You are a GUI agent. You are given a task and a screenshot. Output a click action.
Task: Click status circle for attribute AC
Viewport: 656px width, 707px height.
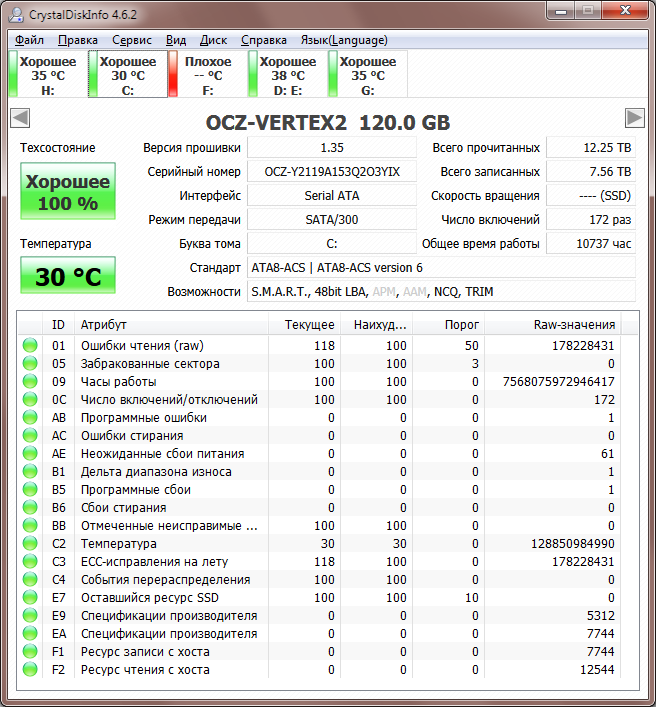tap(30, 436)
